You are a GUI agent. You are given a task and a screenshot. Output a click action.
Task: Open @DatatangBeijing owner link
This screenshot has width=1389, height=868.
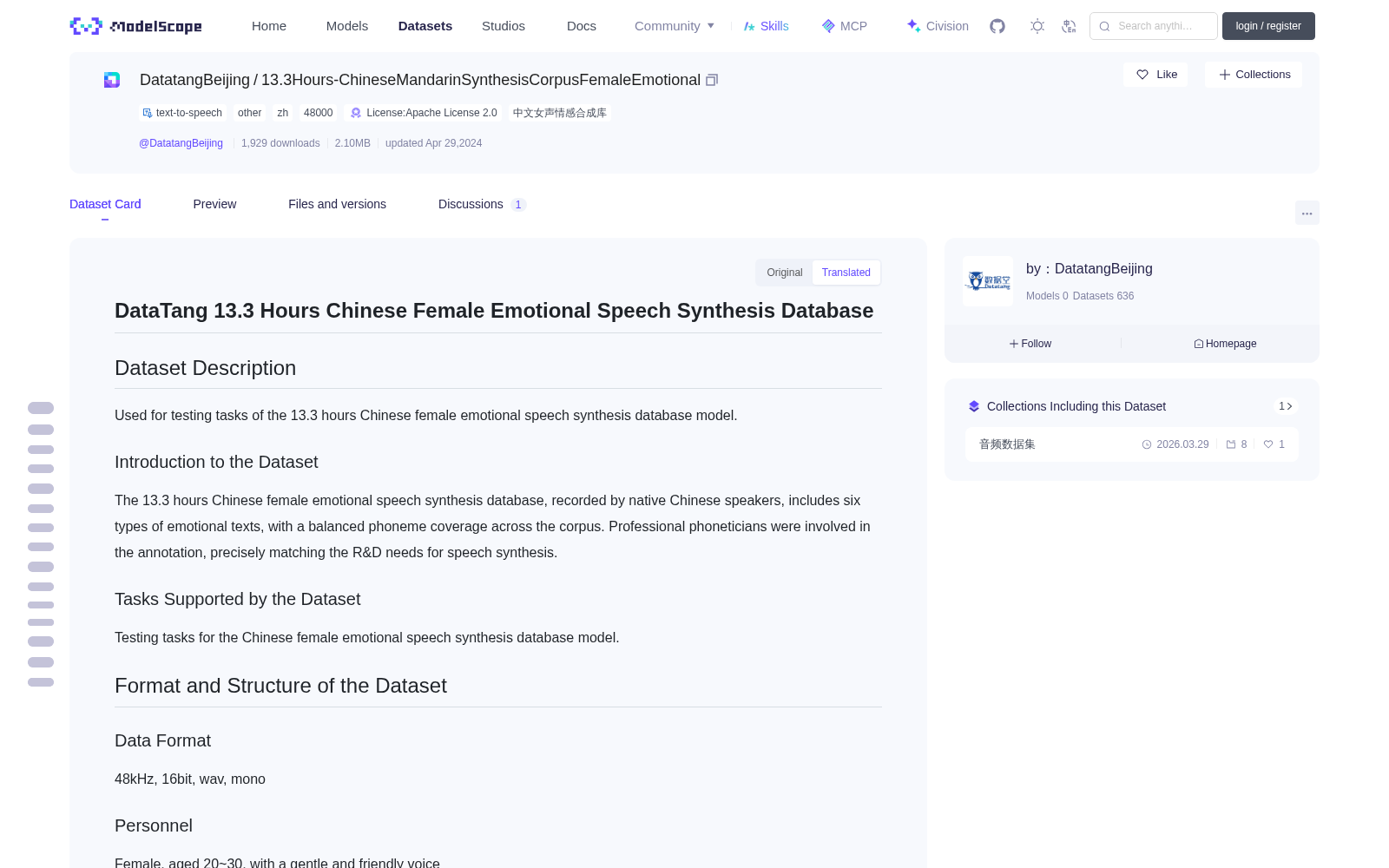[181, 143]
